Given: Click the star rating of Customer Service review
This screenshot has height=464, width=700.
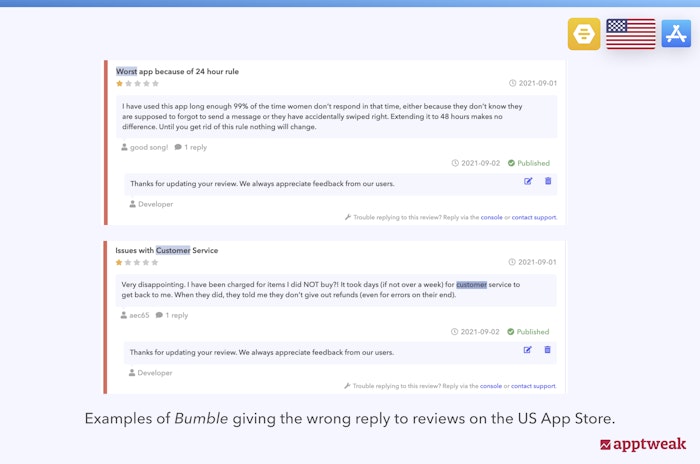Looking at the screenshot, I should click(x=137, y=262).
